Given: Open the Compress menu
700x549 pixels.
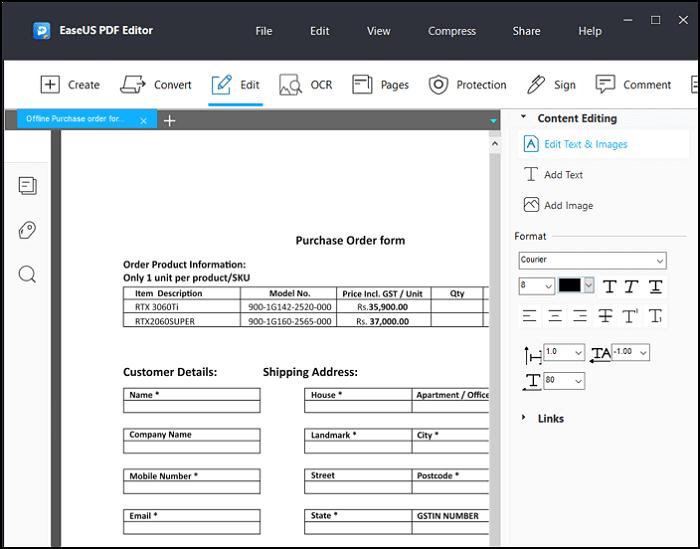Looking at the screenshot, I should coord(452,31).
